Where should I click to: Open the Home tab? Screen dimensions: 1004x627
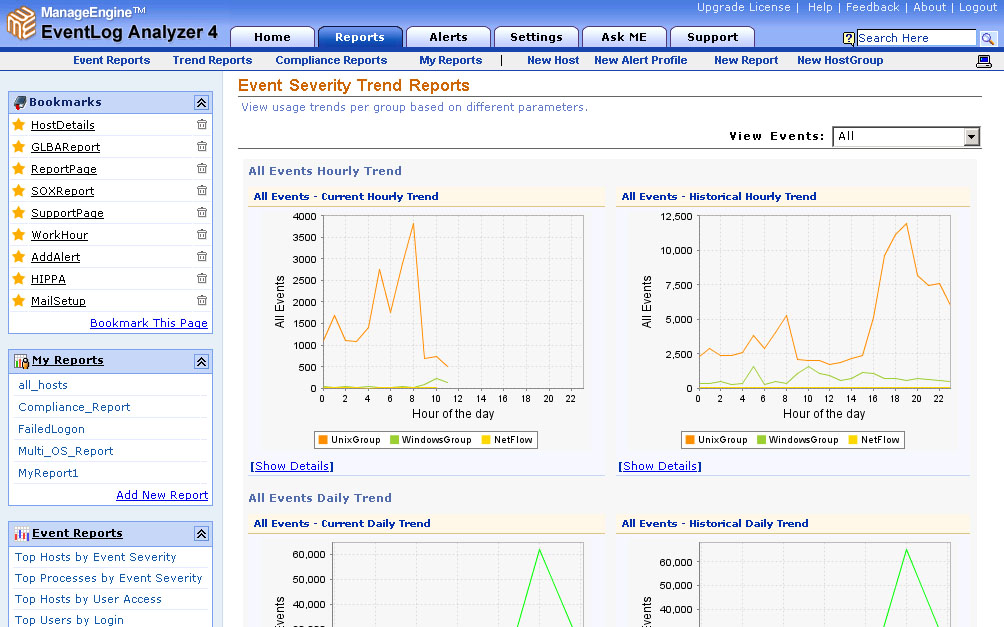click(x=272, y=37)
